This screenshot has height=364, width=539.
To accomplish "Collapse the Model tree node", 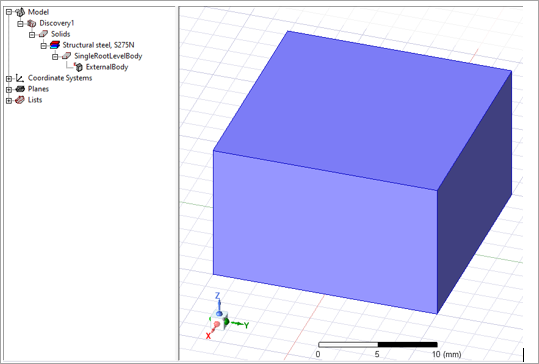I will (x=9, y=12).
